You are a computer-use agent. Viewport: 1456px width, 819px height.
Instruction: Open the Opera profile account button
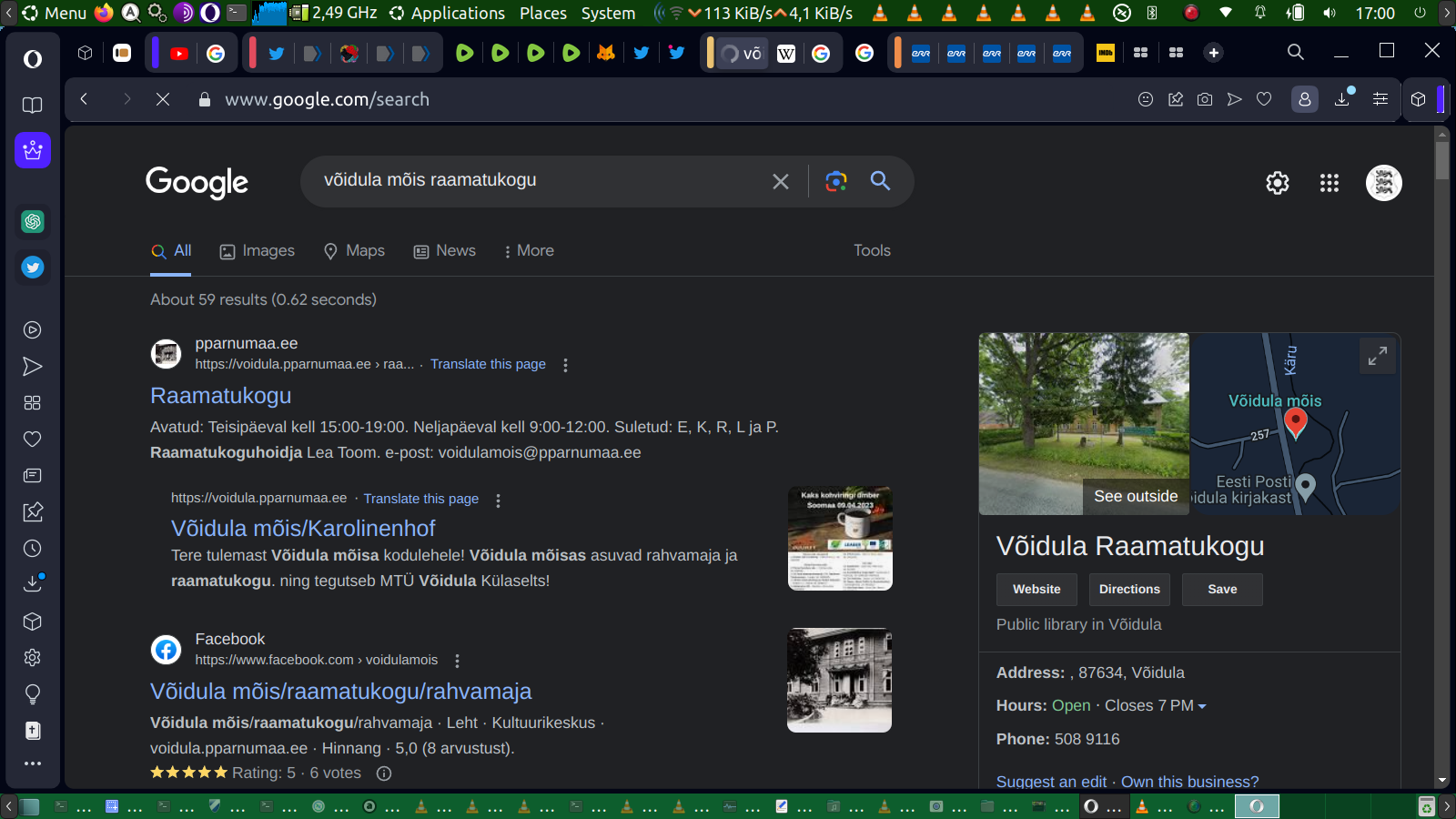tap(1305, 99)
